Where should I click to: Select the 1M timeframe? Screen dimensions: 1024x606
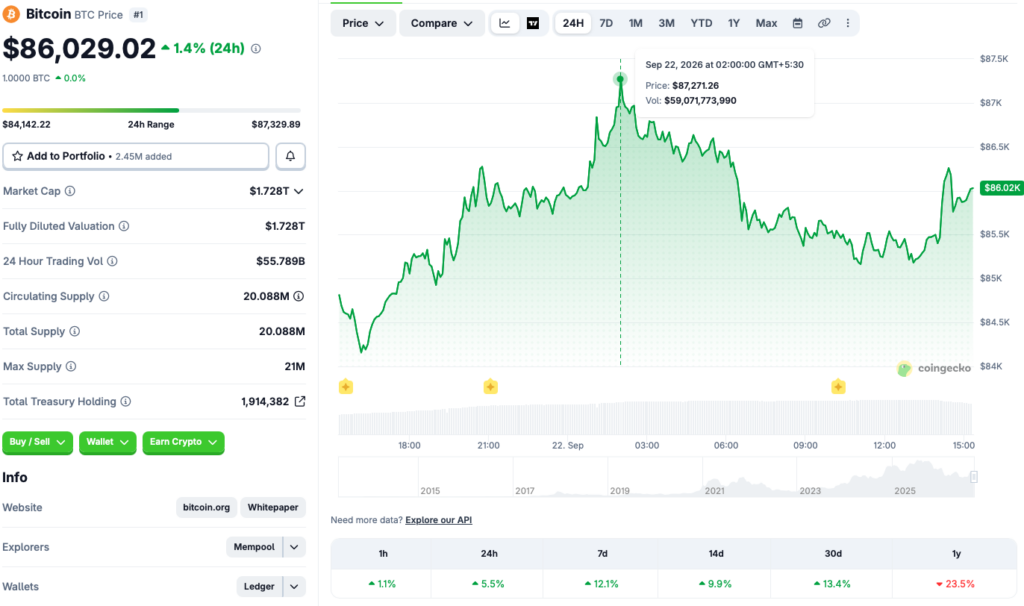tap(635, 24)
